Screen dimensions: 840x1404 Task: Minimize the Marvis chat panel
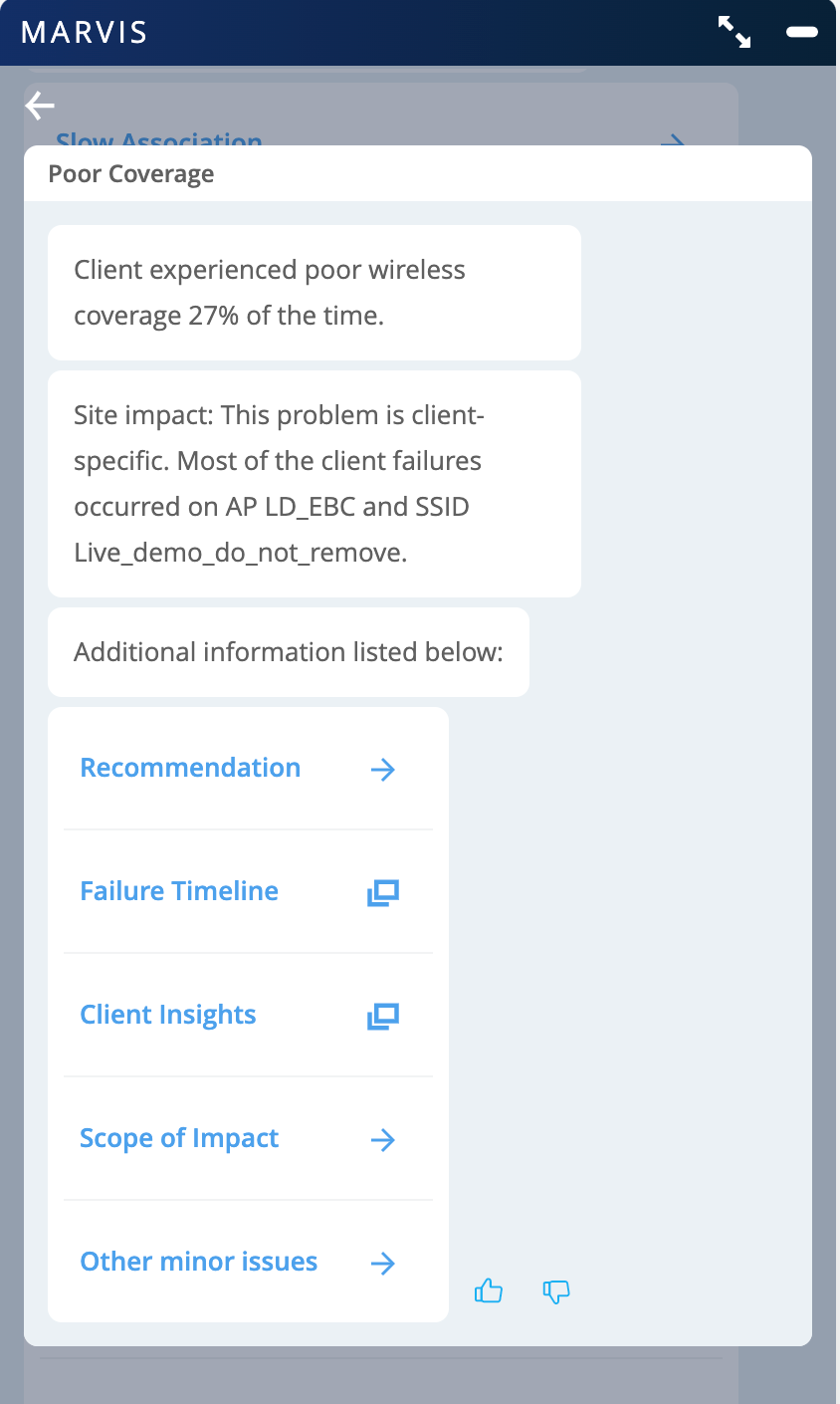(x=801, y=32)
